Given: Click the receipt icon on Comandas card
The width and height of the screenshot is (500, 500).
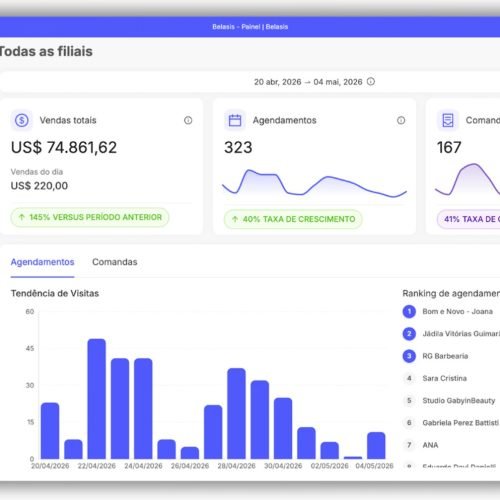Looking at the screenshot, I should (x=448, y=120).
